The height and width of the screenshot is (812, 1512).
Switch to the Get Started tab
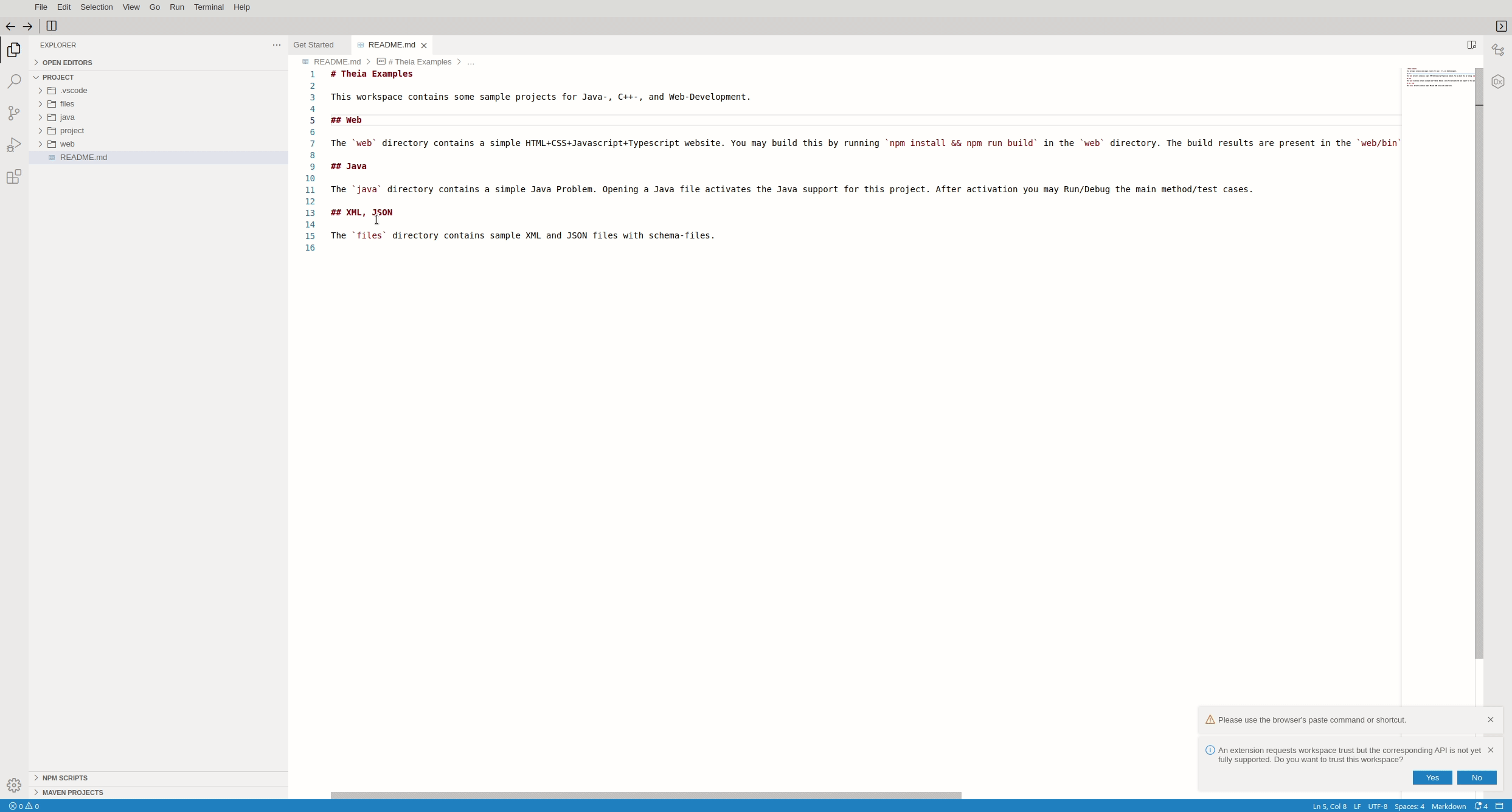(x=313, y=44)
